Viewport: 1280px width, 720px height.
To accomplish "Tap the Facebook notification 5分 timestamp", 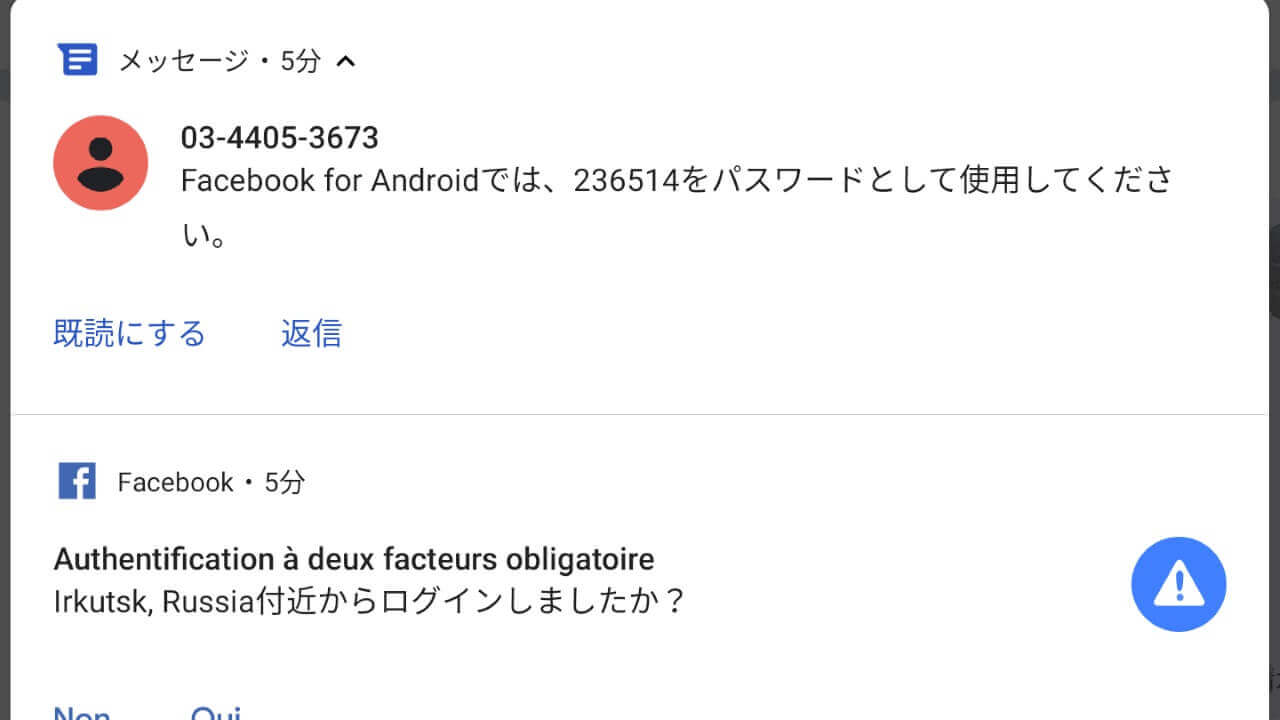I will [x=285, y=483].
